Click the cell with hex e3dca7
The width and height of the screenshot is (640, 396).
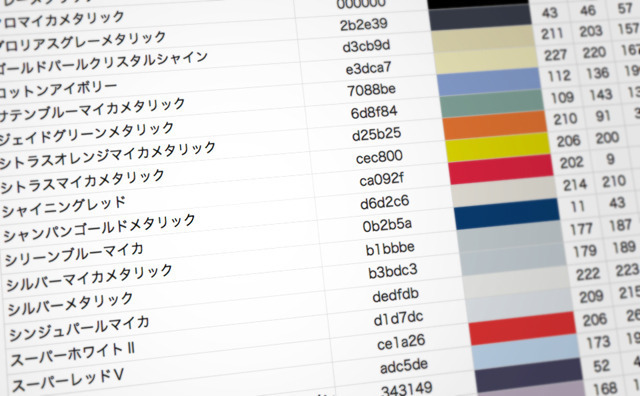tap(369, 68)
